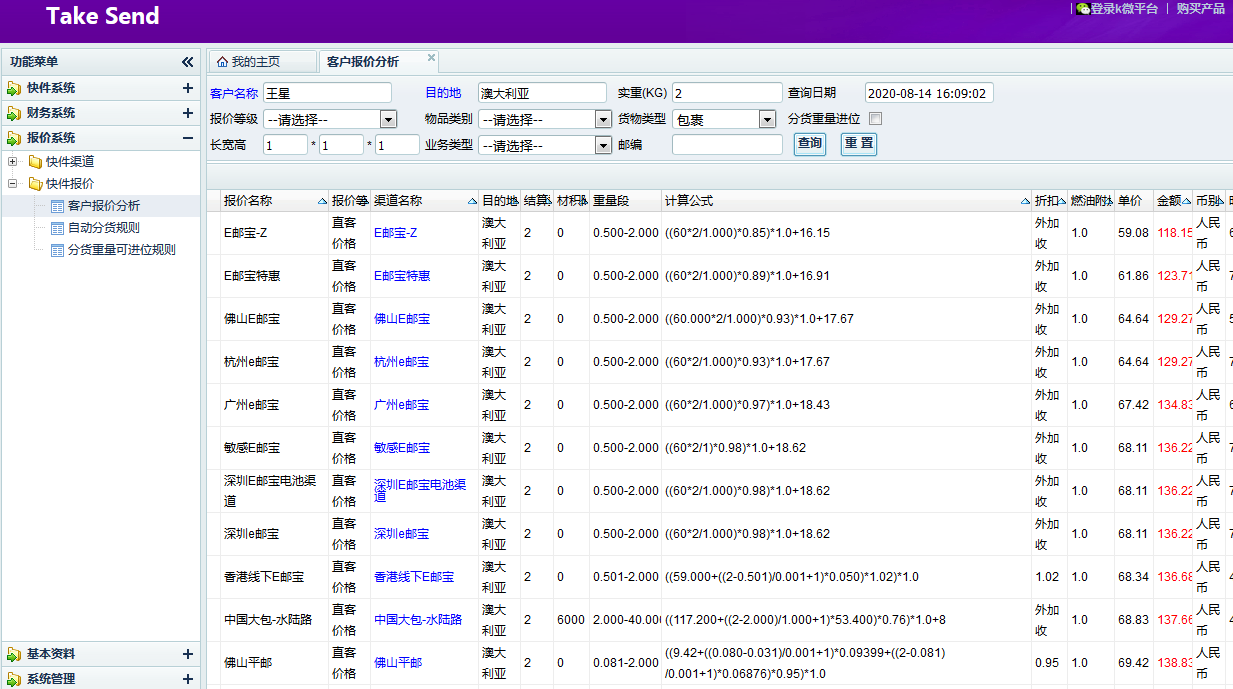The height and width of the screenshot is (689, 1233).
Task: Close the 客户报价分析 tab
Action: (431, 58)
